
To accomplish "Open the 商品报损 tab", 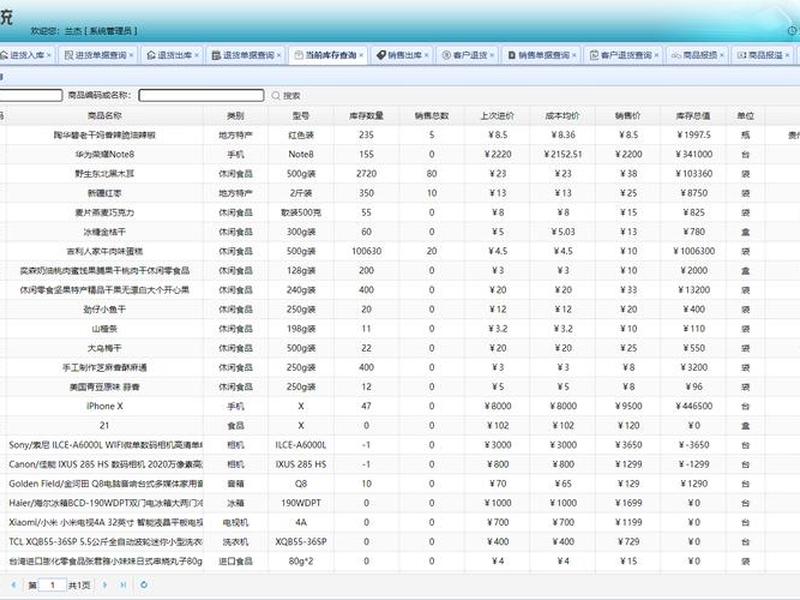I will (697, 55).
